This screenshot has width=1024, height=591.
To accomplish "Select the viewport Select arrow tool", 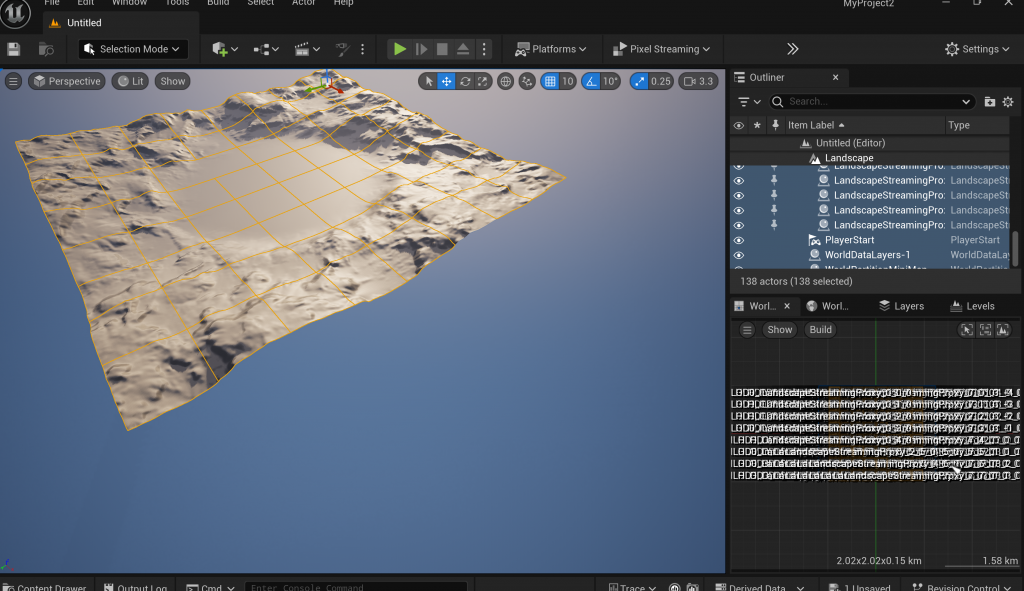I will point(428,81).
